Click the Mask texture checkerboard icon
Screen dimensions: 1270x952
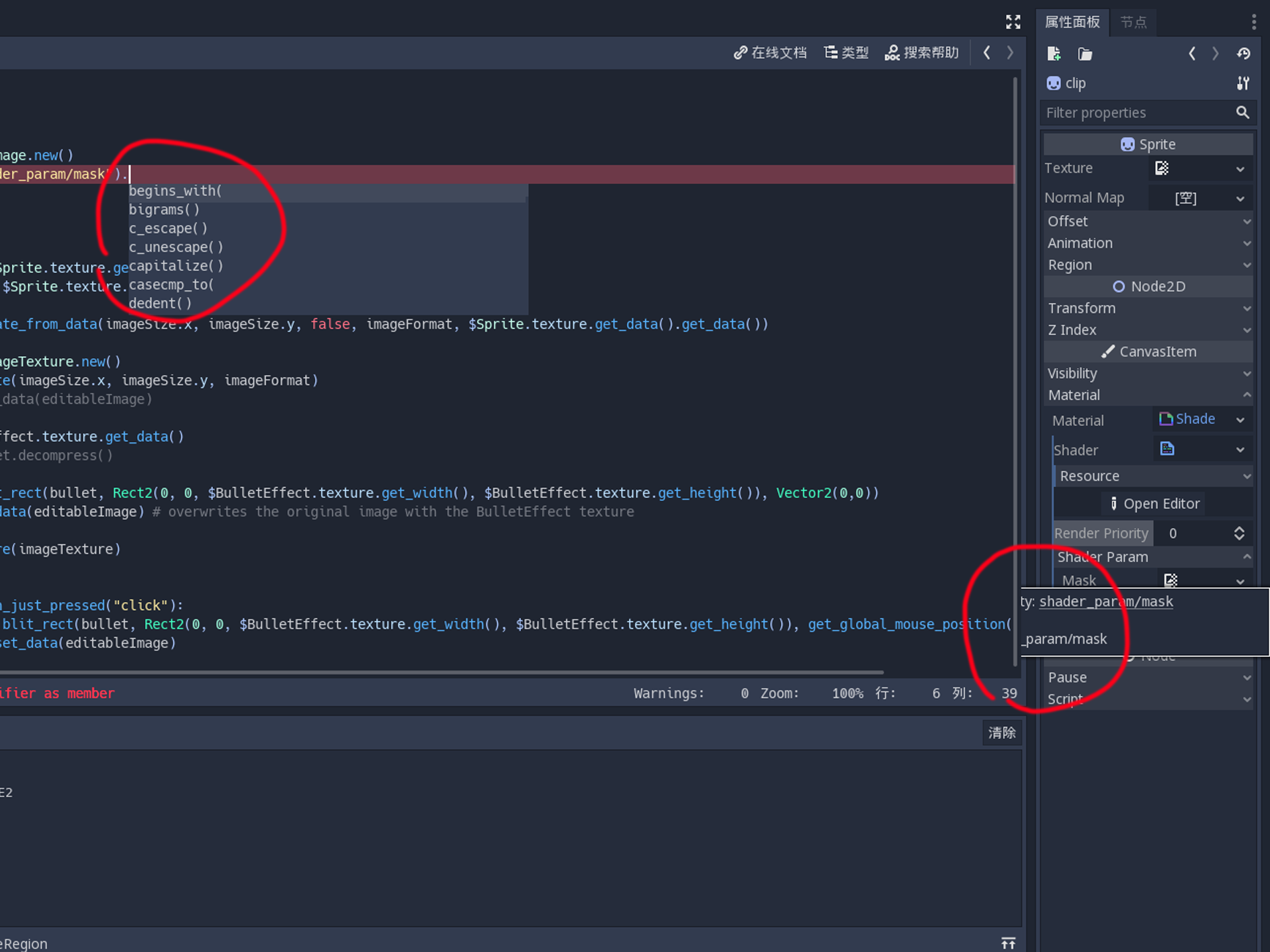pos(1171,580)
